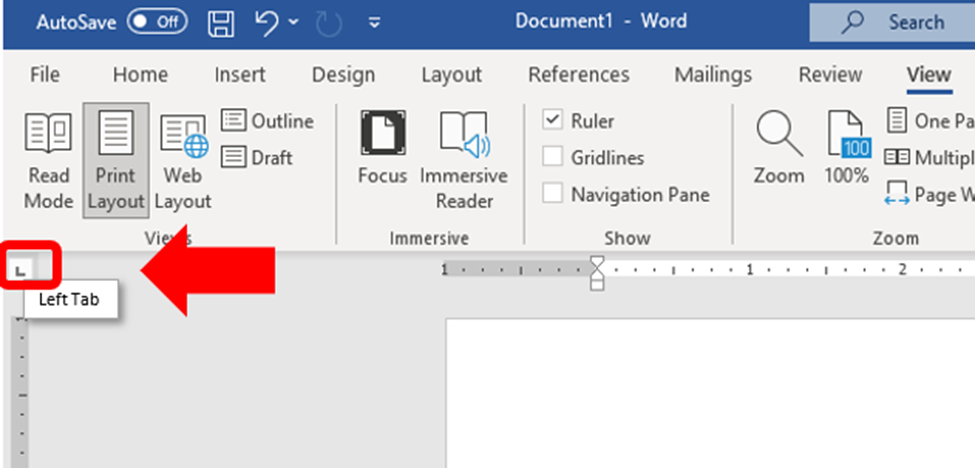975x468 pixels.
Task: Click inside the blank document page
Action: [710, 393]
